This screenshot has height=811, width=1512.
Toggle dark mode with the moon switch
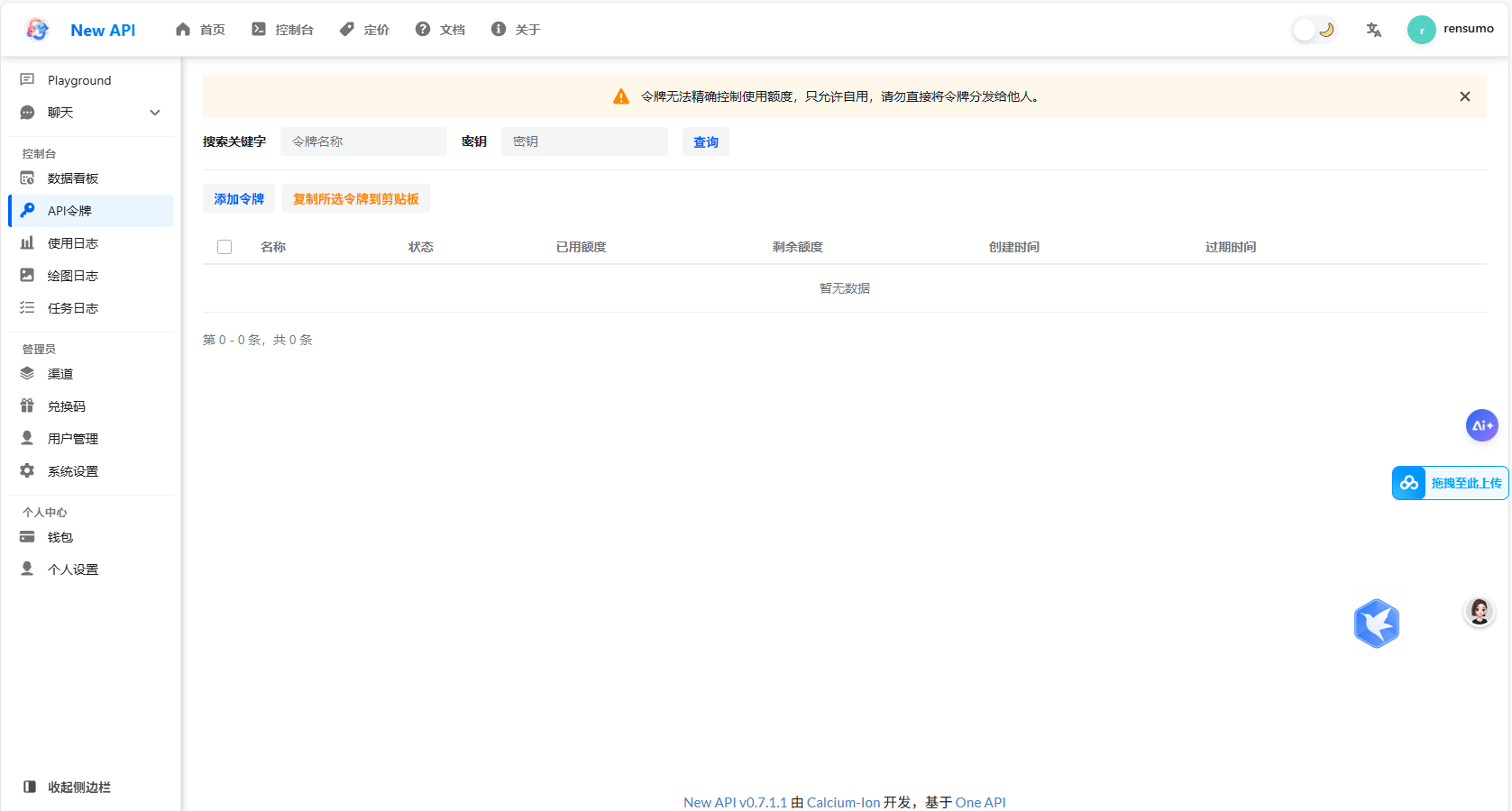[x=1314, y=28]
